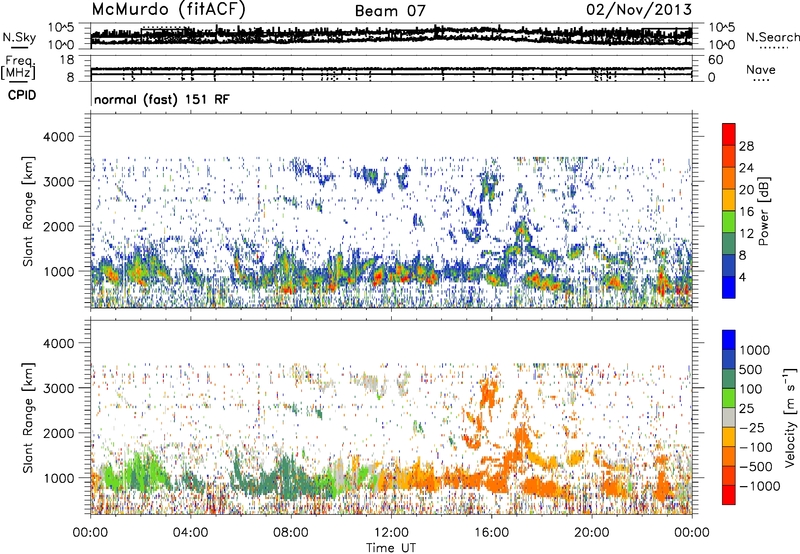Select the '3000' tick on the velocity panel

coord(58,388)
